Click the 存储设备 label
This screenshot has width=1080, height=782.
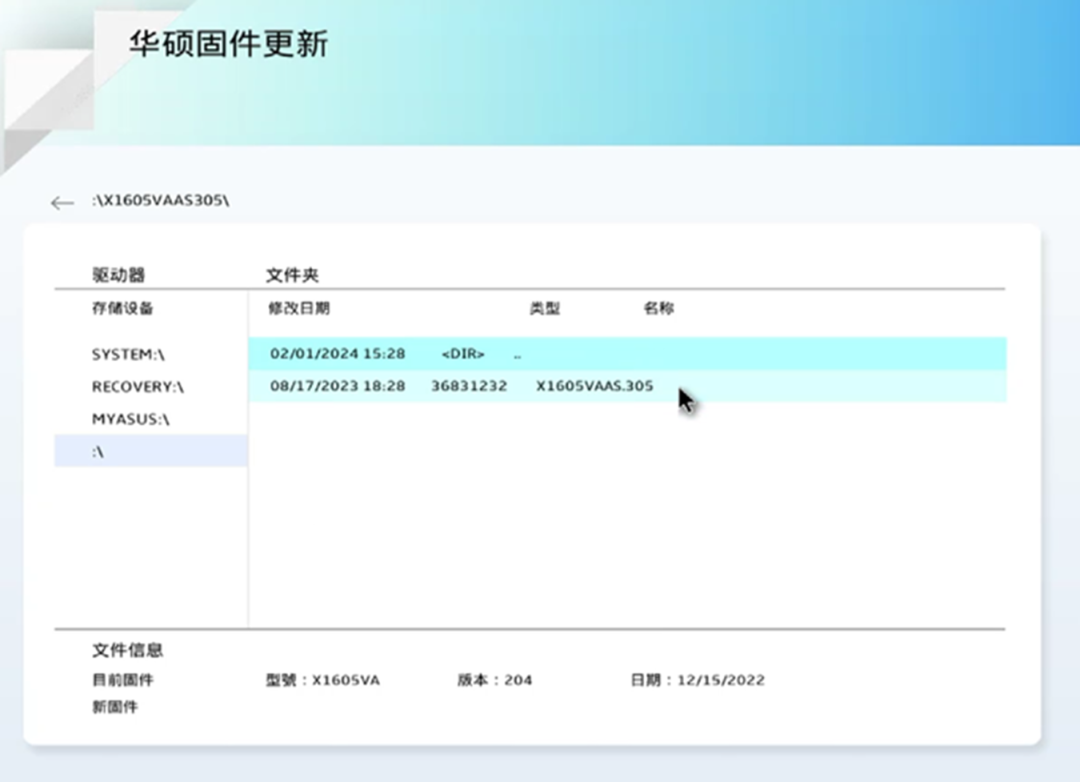click(x=123, y=308)
